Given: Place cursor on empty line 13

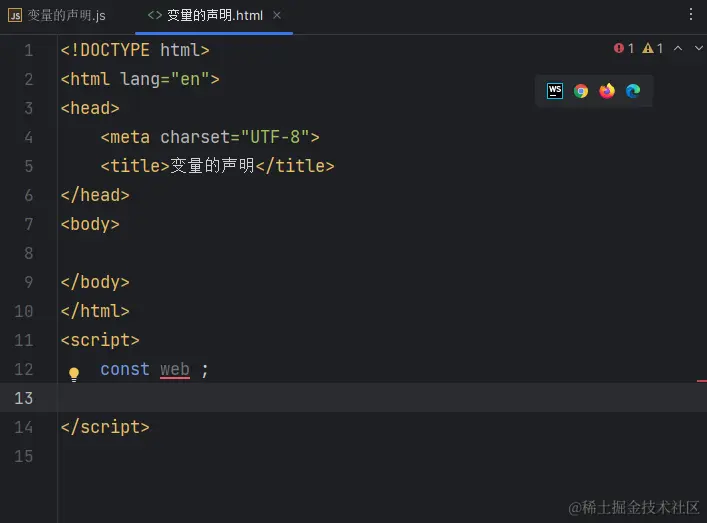Looking at the screenshot, I should tap(300, 398).
